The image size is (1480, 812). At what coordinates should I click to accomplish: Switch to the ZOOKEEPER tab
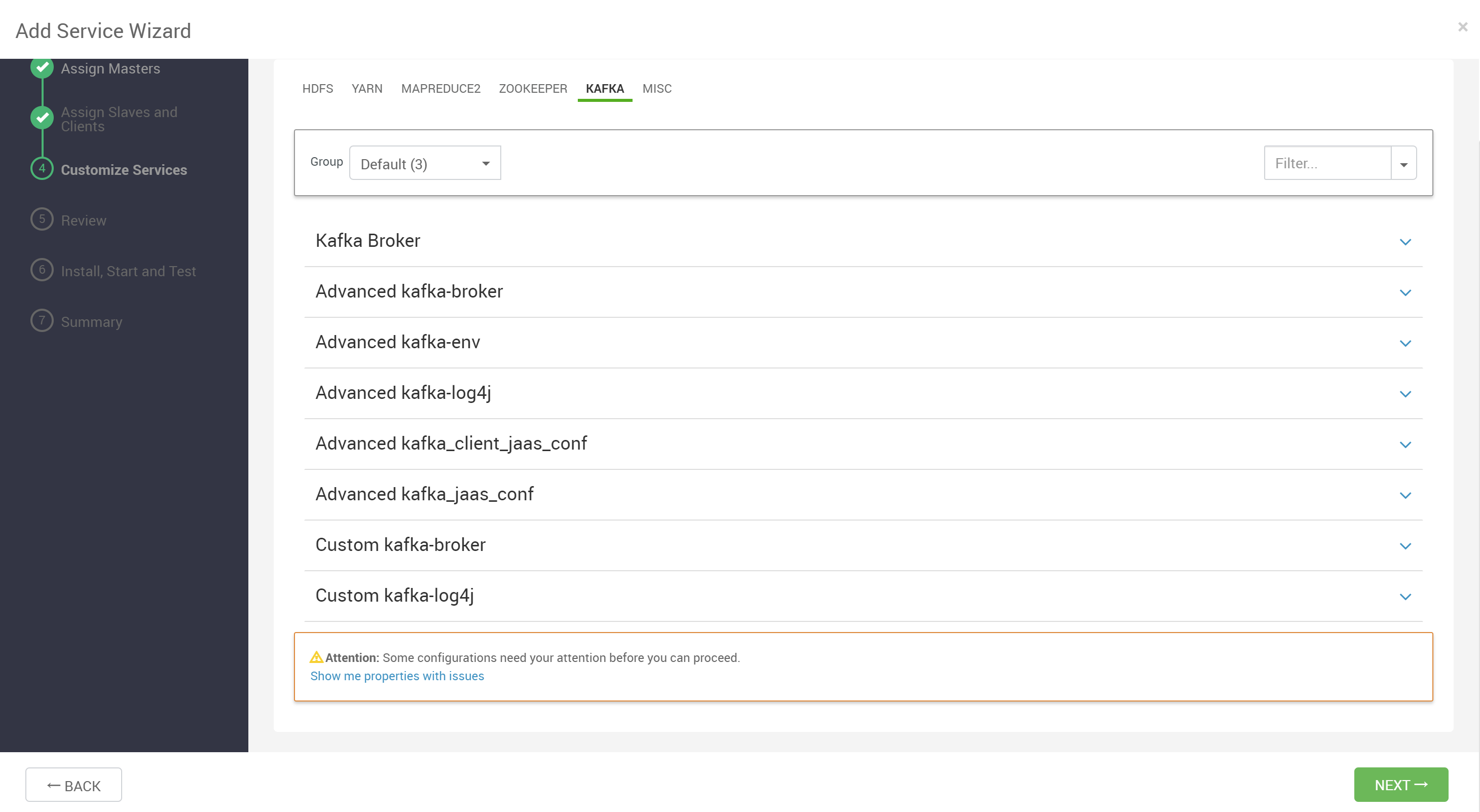click(x=533, y=89)
